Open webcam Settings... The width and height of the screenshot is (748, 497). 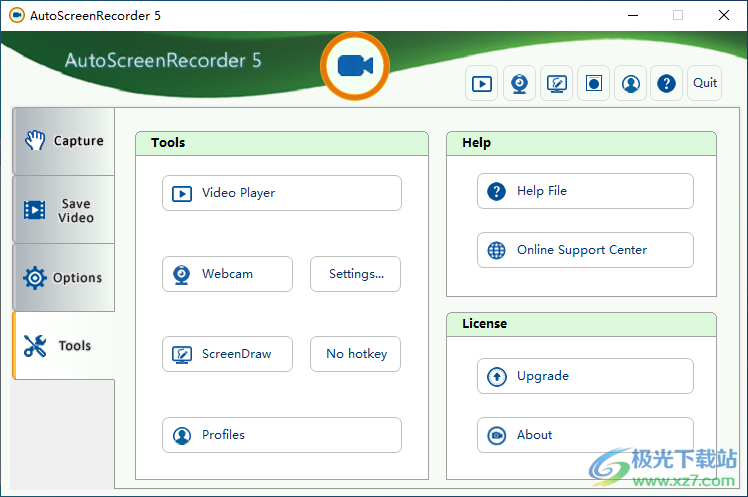pos(355,274)
